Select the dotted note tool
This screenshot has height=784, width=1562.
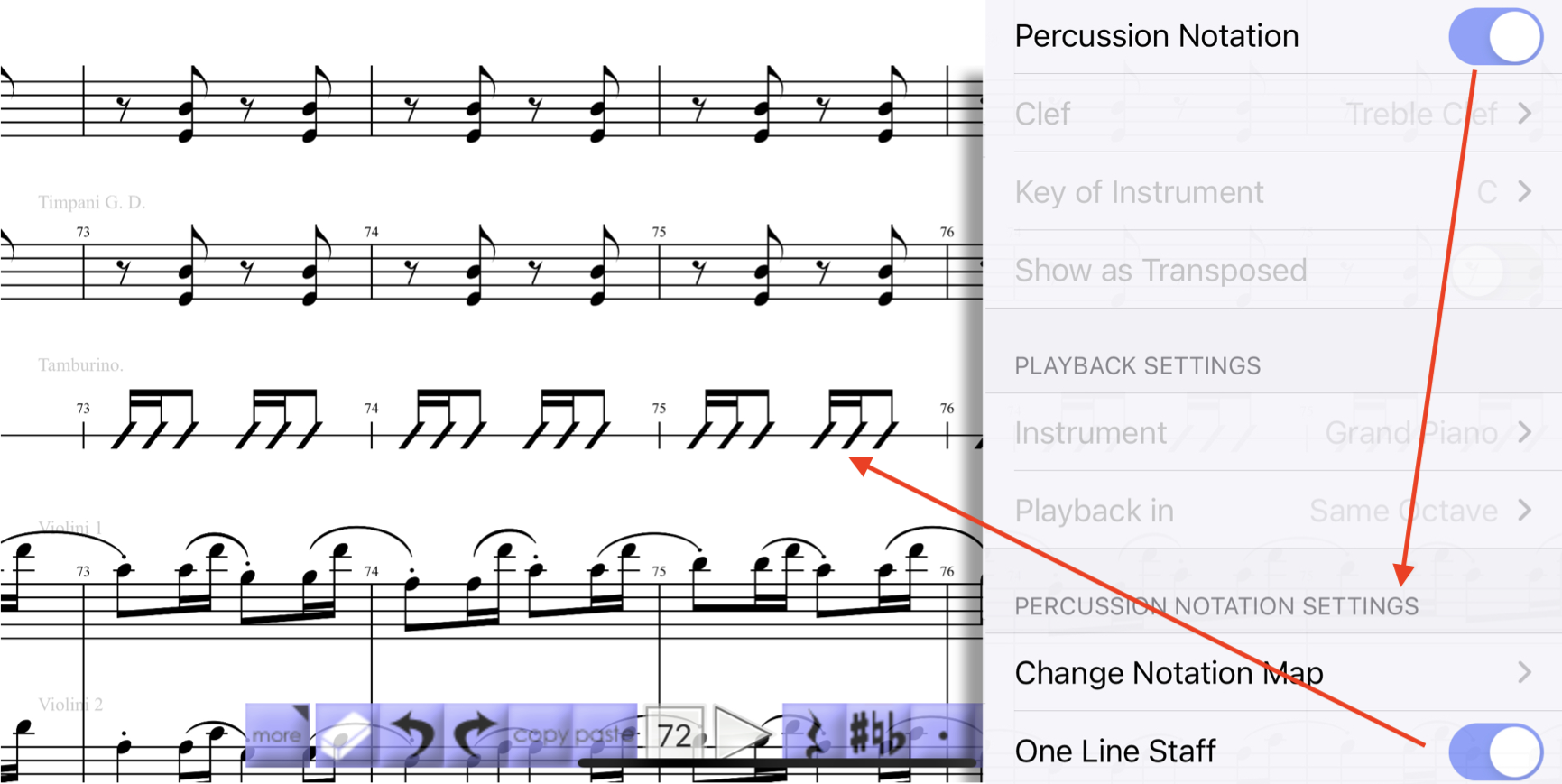942,735
